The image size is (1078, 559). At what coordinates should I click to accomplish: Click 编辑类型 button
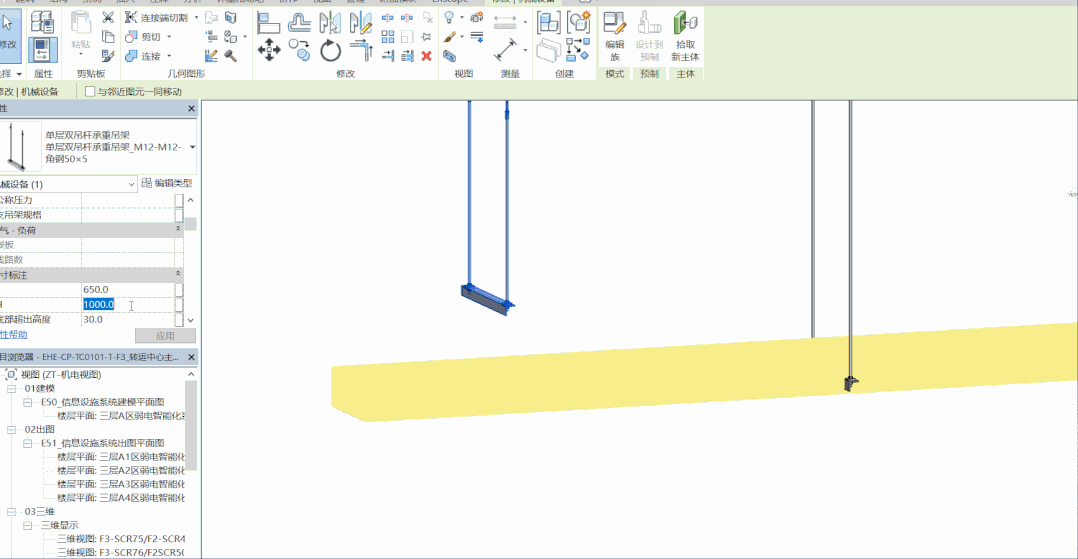coord(166,183)
